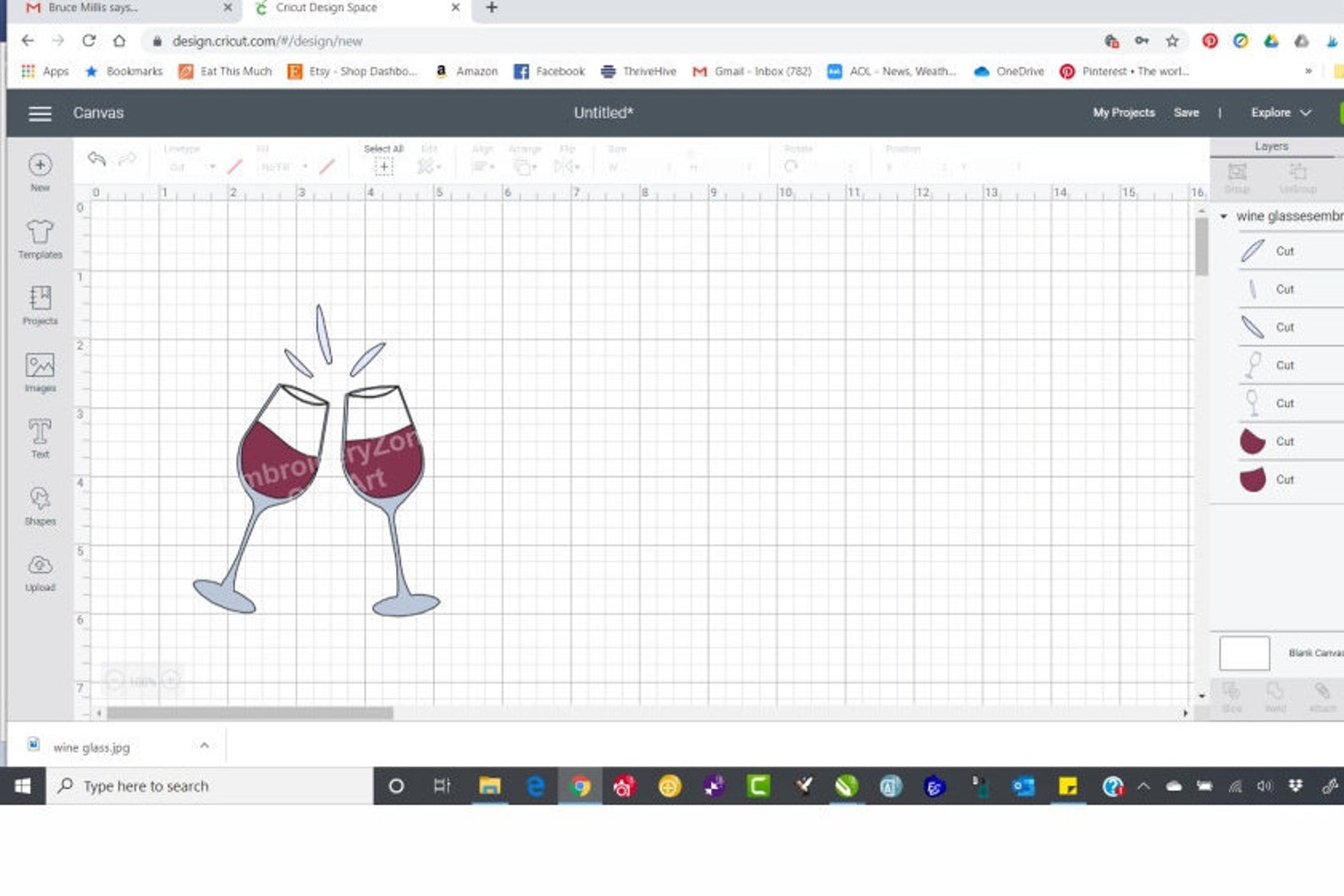Open the Images library
This screenshot has height=896, width=1344.
(x=40, y=372)
